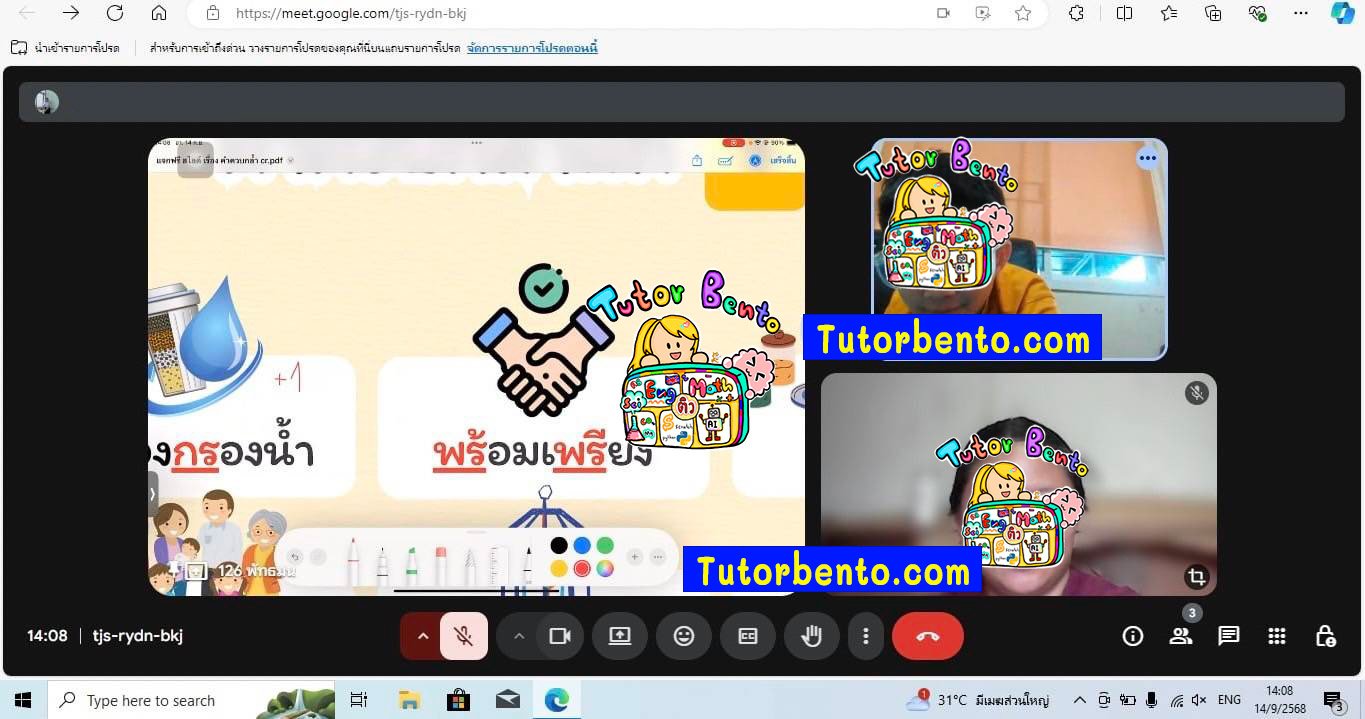Turn off the camera in Meet
The height and width of the screenshot is (719, 1365).
click(560, 636)
